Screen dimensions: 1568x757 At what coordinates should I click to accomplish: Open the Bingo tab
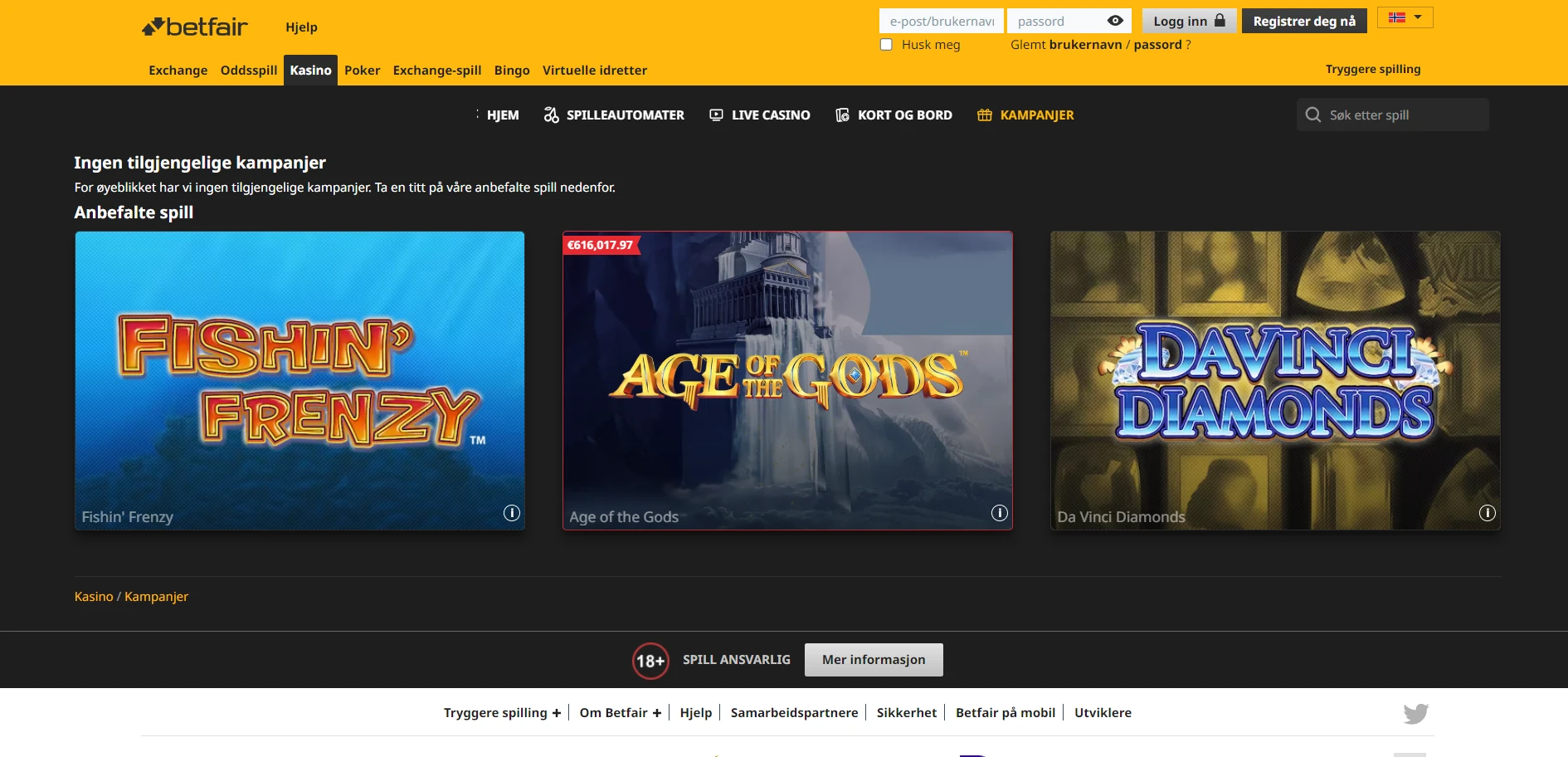tap(512, 71)
